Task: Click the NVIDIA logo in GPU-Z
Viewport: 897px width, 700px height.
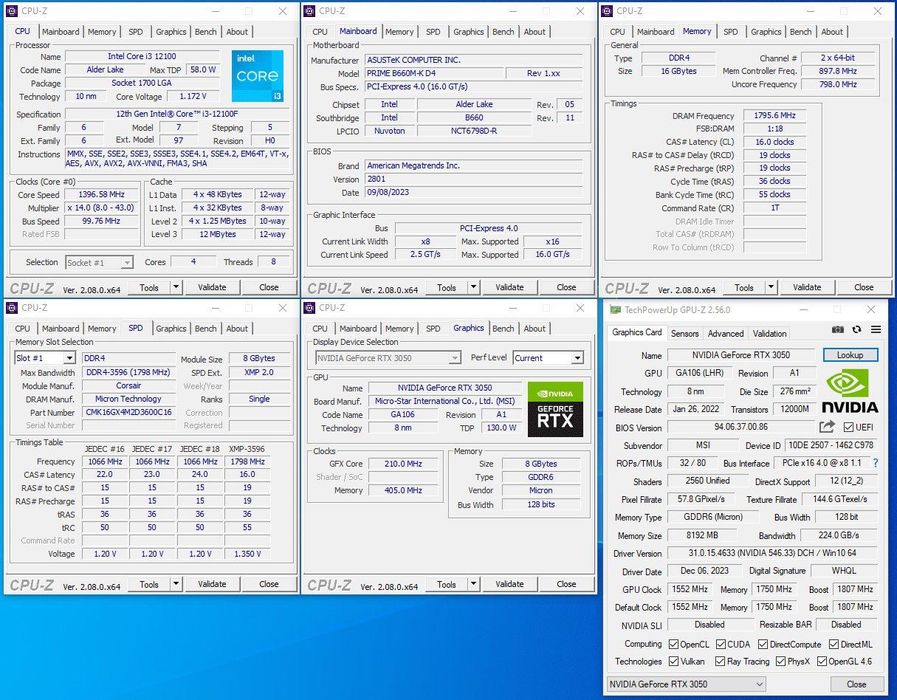Action: [x=850, y=392]
